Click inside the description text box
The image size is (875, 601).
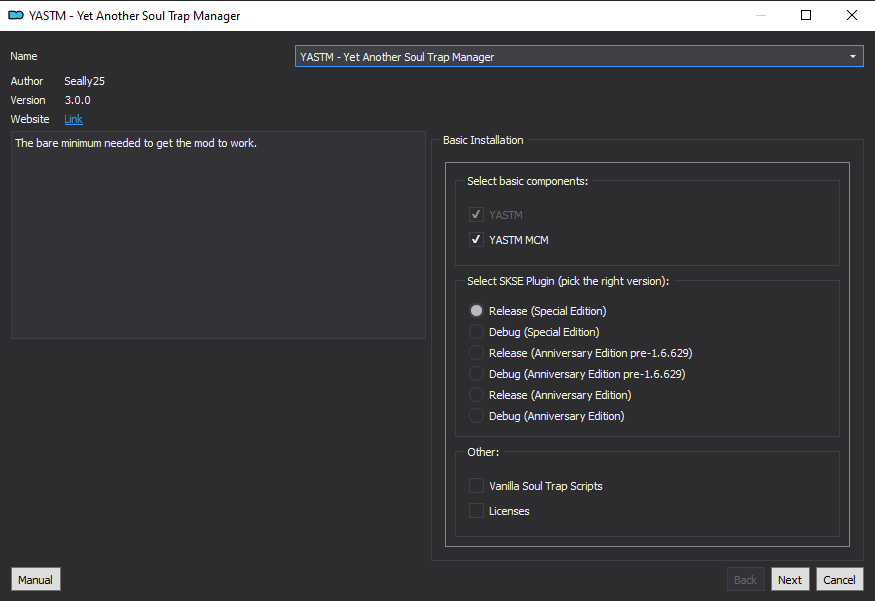[x=218, y=235]
